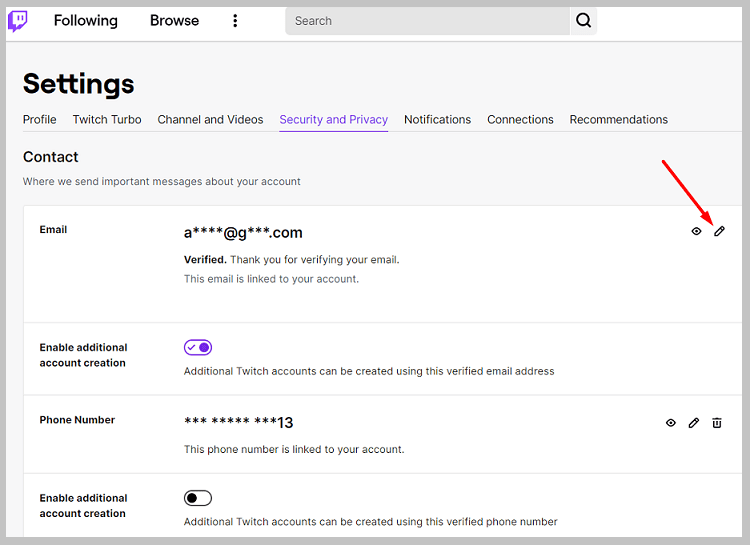Click the verified phone number creation description
Image resolution: width=750 pixels, height=545 pixels.
[371, 522]
